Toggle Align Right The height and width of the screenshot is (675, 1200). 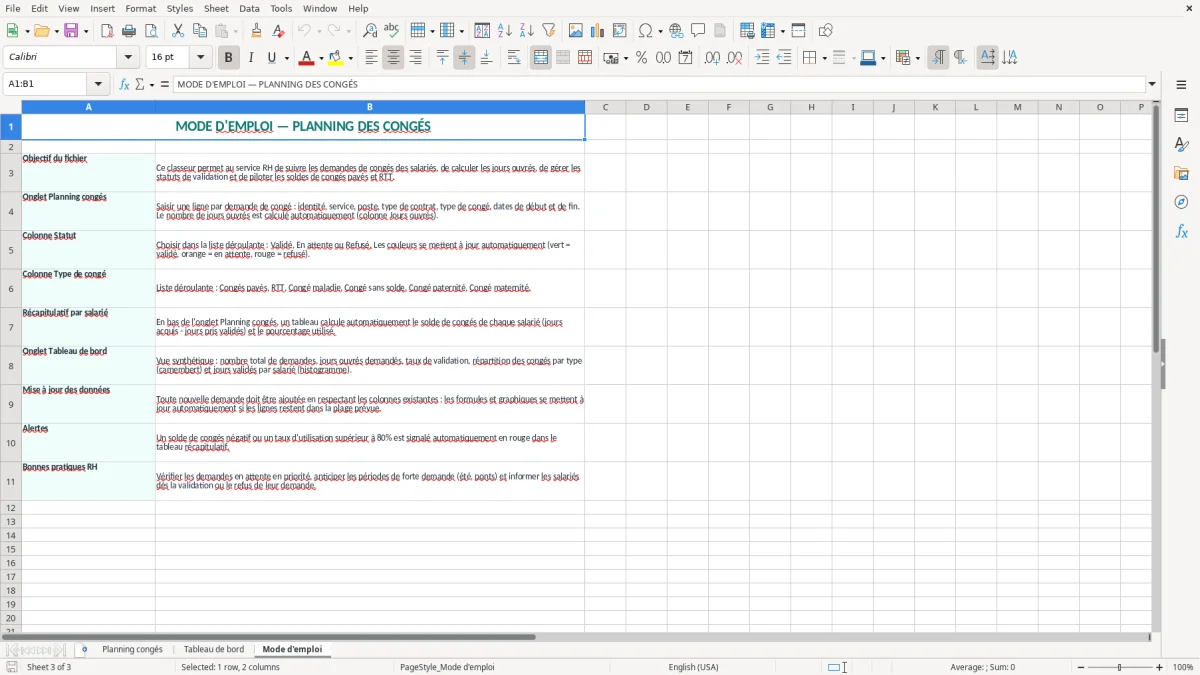[415, 58]
